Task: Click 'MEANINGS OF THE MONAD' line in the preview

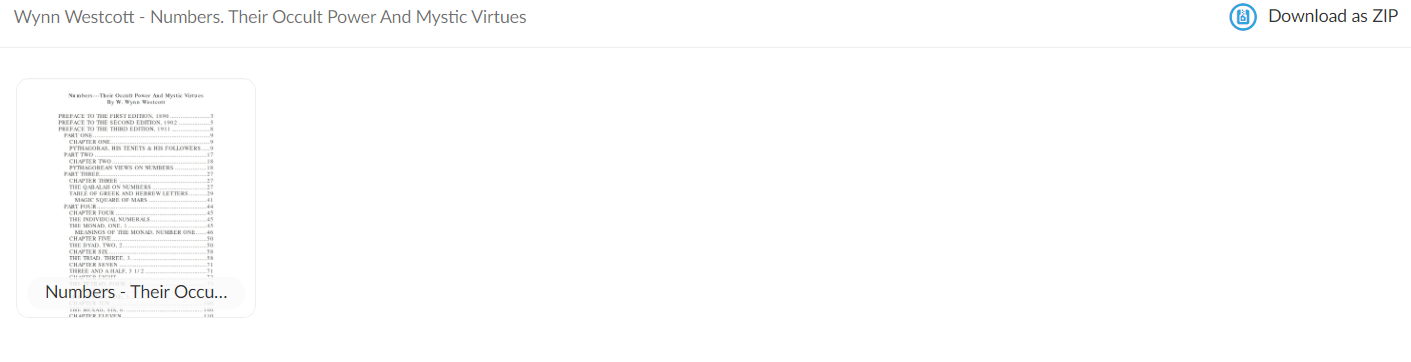Action: tap(135, 231)
